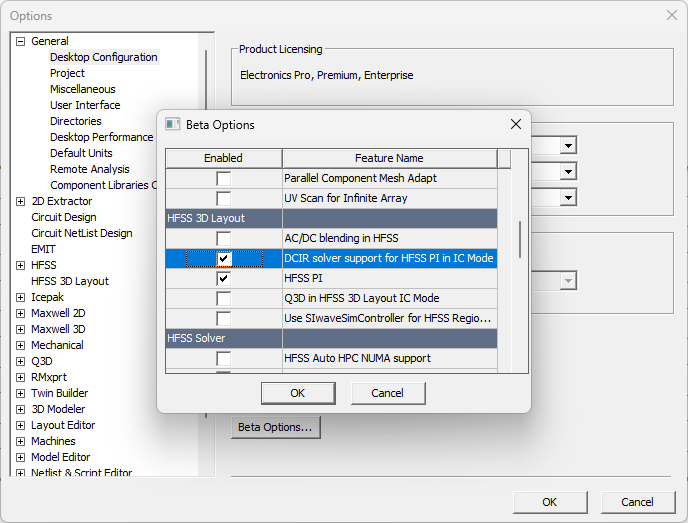
Task: Expand the Layout Editor node
Action: (20, 426)
